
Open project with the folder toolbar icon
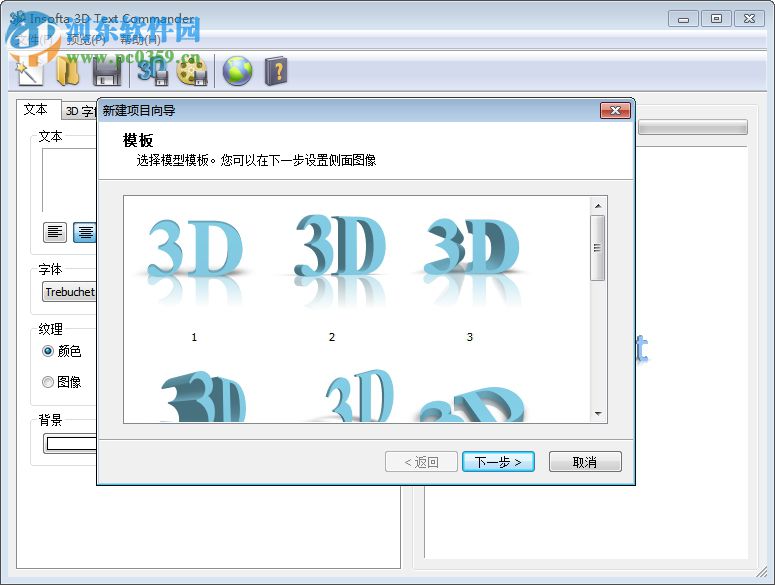pyautogui.click(x=68, y=72)
